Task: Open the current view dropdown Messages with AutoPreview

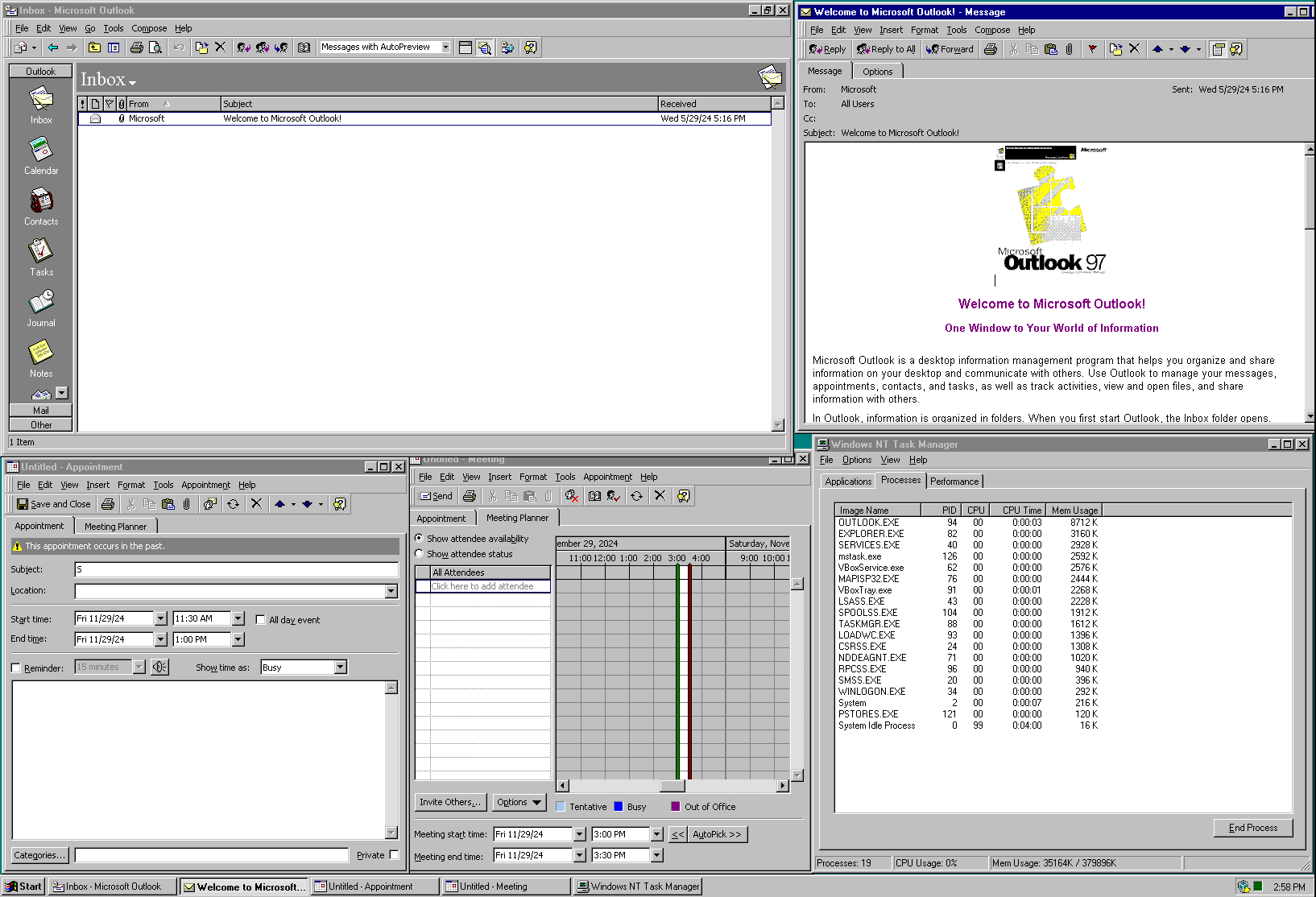Action: [445, 48]
